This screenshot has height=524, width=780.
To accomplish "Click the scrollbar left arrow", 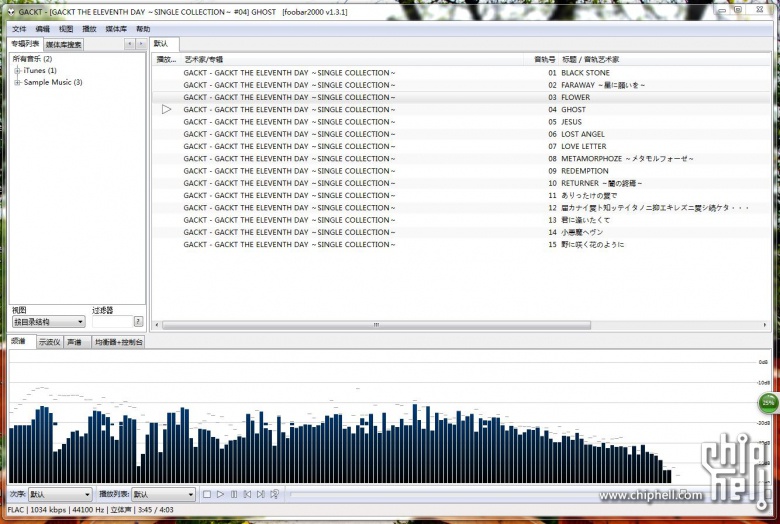I will coord(157,325).
